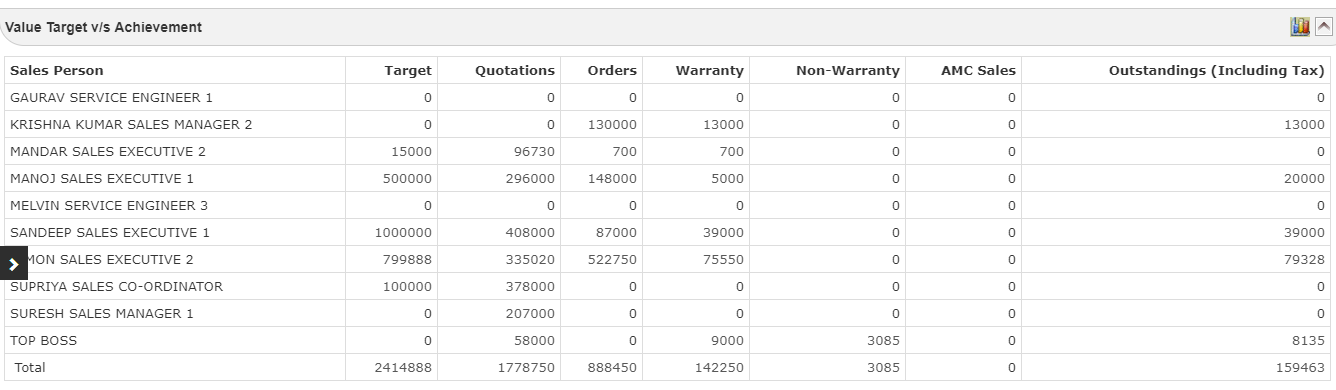The image size is (1336, 390).
Task: Select the Total row label
Action: (30, 367)
